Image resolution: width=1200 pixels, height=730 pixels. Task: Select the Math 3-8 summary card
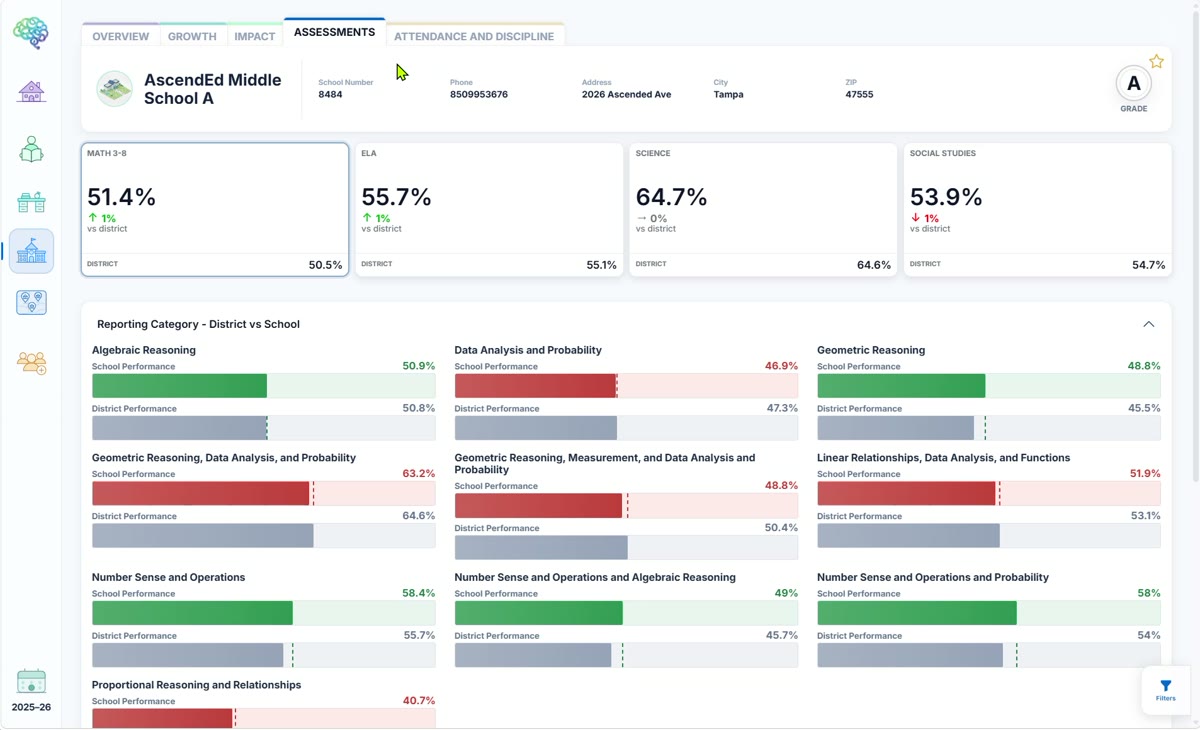point(215,209)
